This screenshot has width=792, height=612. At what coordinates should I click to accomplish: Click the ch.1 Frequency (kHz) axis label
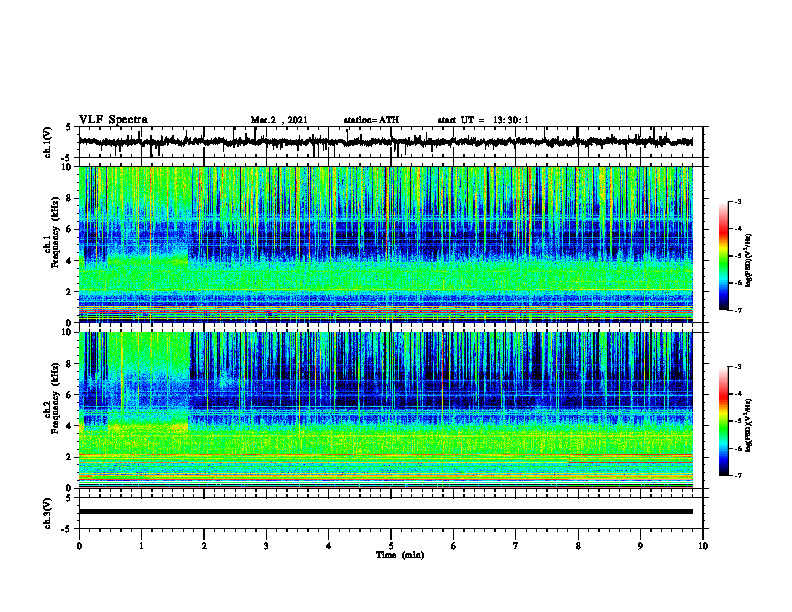[x=52, y=232]
